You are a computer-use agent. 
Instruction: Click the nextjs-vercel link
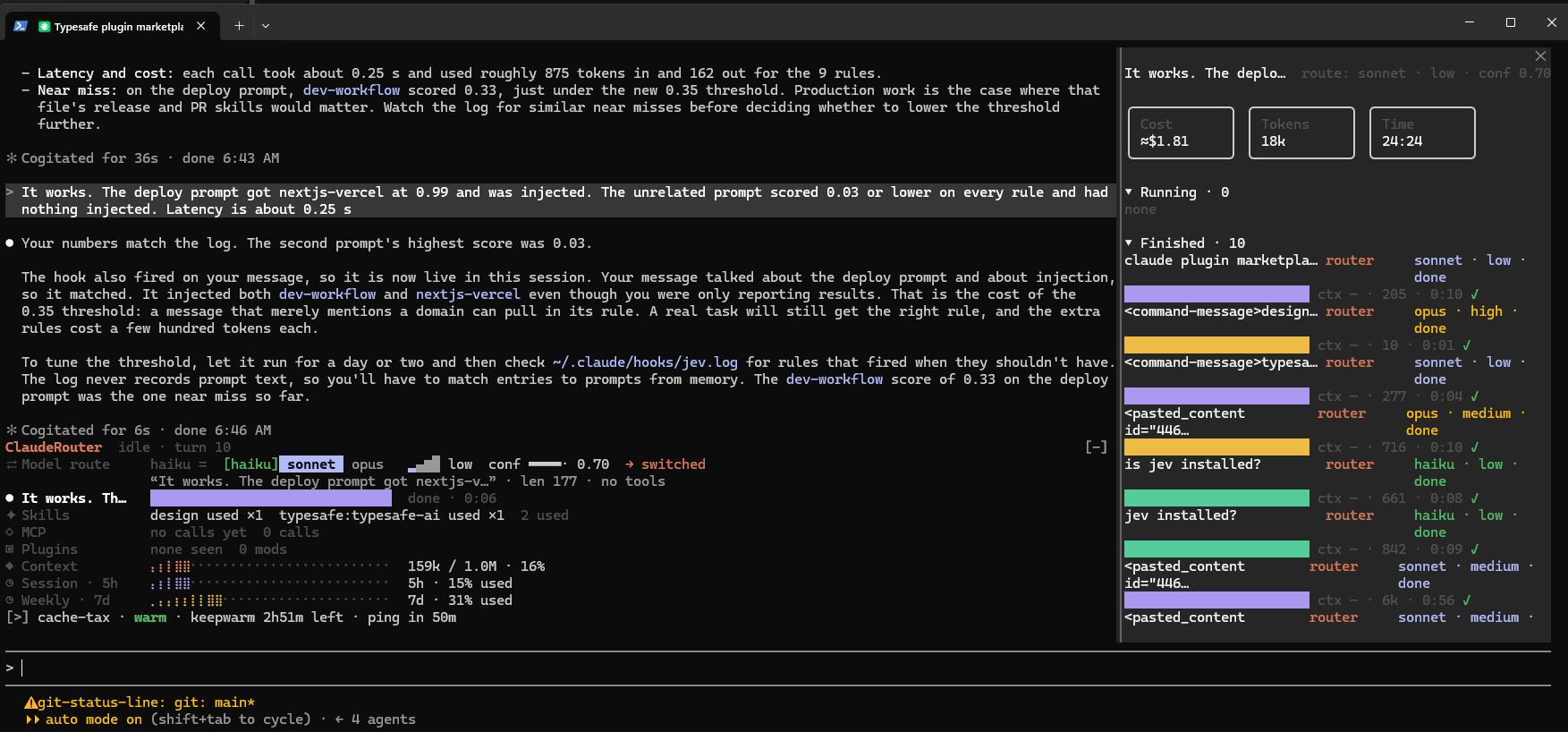point(468,294)
